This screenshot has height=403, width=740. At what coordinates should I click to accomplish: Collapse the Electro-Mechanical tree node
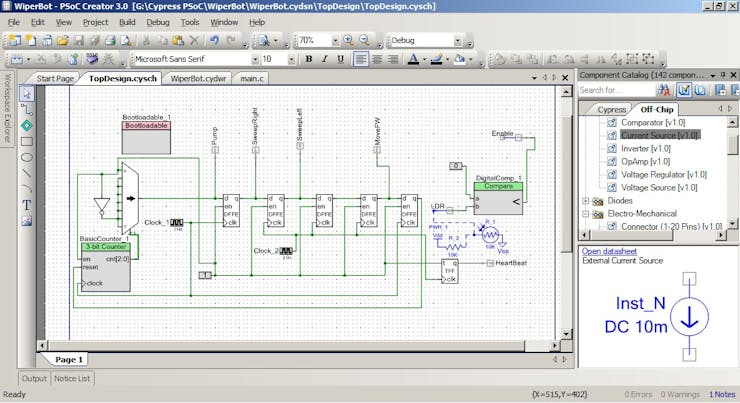586,214
